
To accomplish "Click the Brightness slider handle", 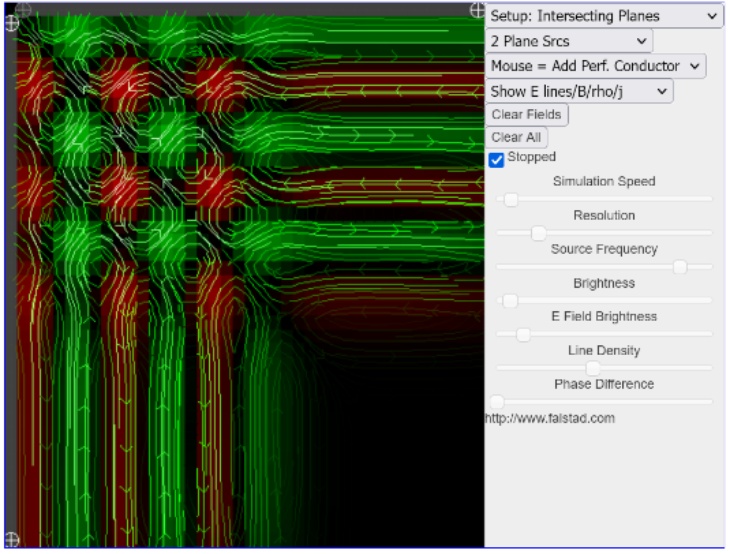I will (509, 300).
